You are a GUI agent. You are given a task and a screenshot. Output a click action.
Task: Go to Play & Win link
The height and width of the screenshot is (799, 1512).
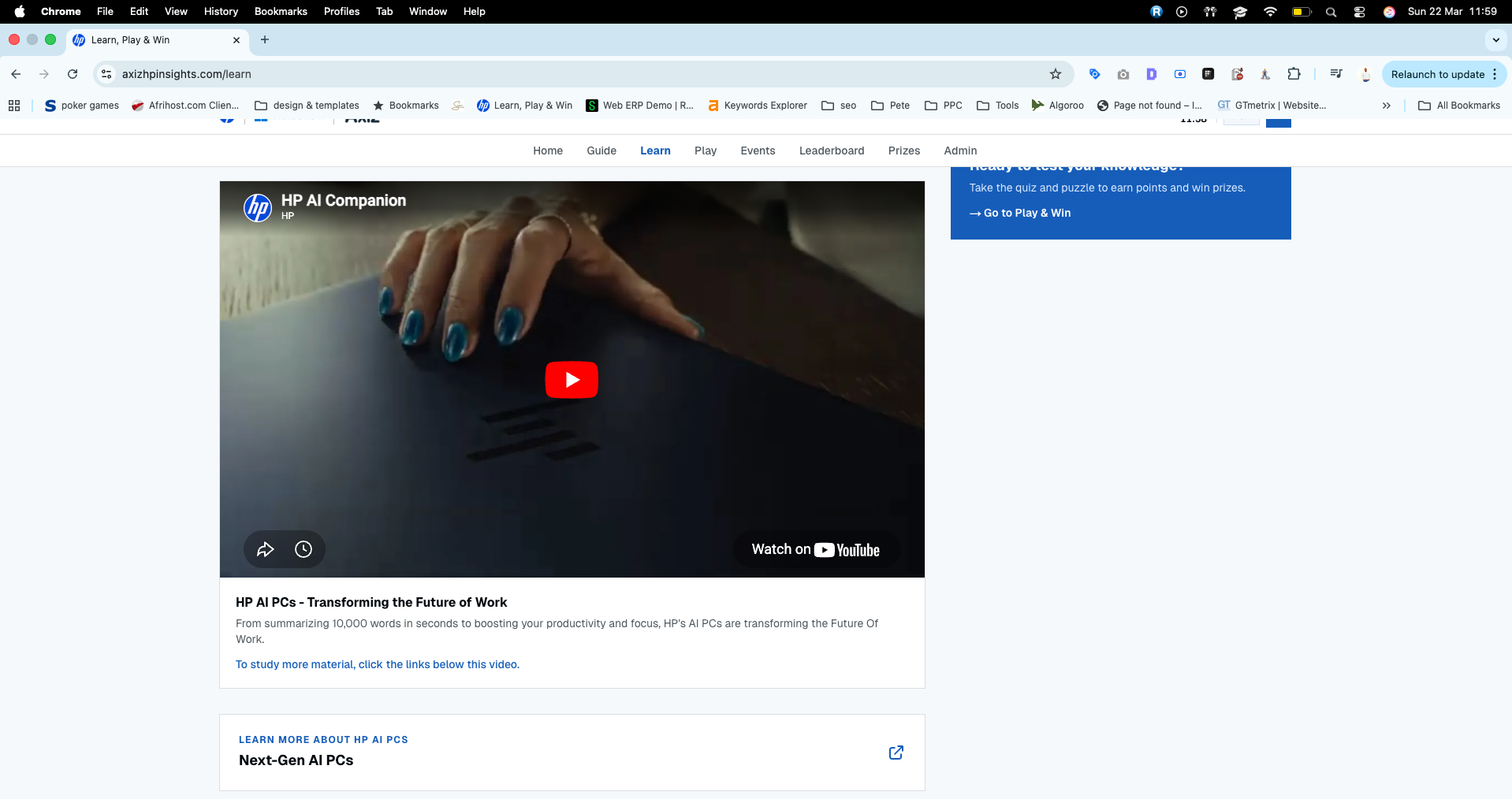click(1020, 213)
